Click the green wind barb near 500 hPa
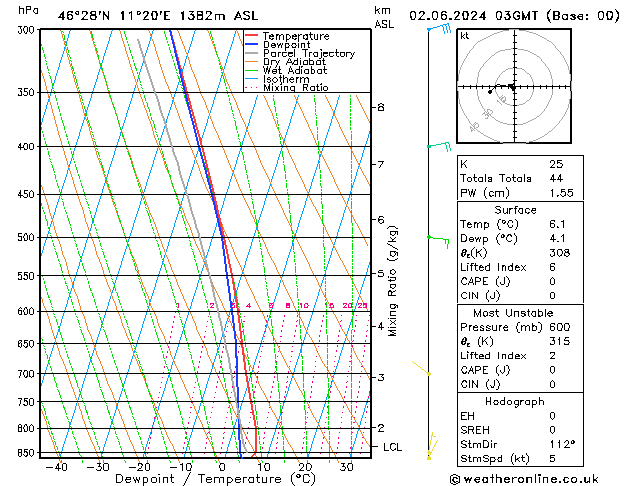The image size is (629, 486). coord(438,238)
